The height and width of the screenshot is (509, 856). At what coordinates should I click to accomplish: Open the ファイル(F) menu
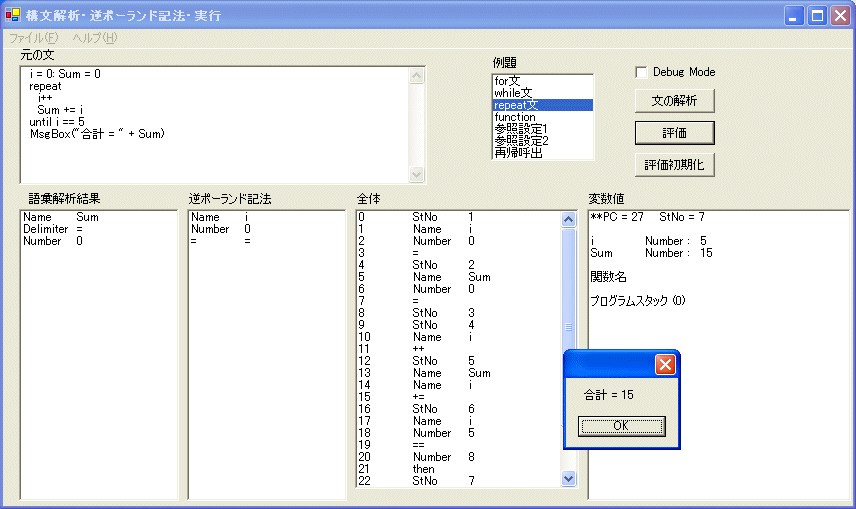(34, 38)
